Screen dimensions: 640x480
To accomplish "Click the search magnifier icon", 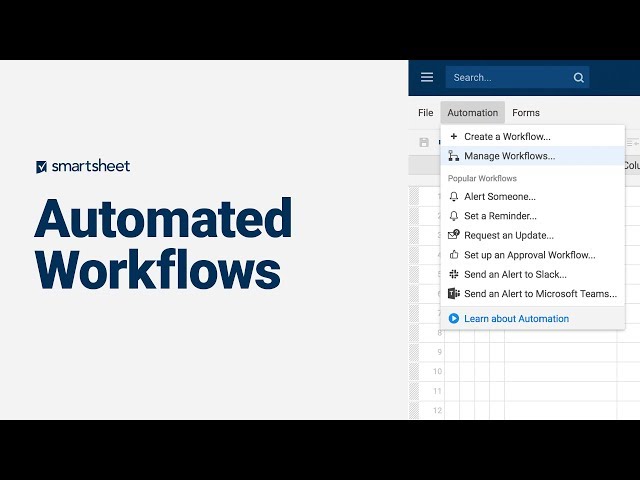I will pos(578,78).
